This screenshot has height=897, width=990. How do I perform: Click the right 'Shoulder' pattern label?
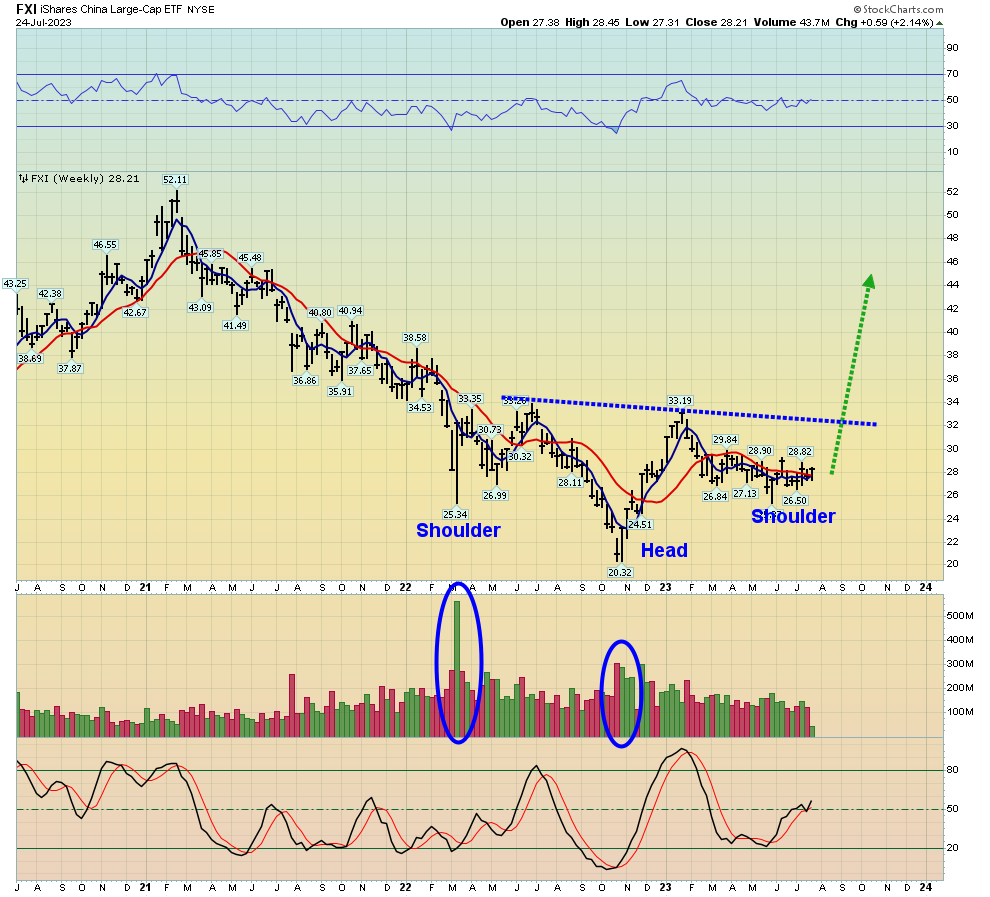tap(793, 516)
